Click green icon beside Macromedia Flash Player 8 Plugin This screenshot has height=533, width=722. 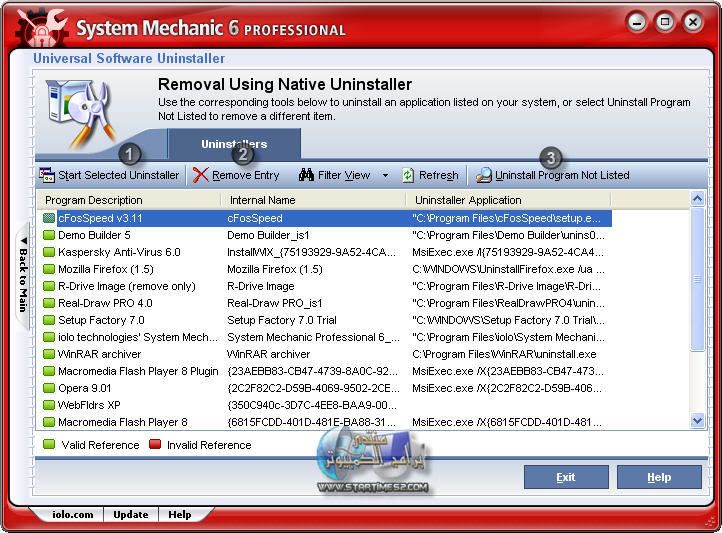[49, 371]
